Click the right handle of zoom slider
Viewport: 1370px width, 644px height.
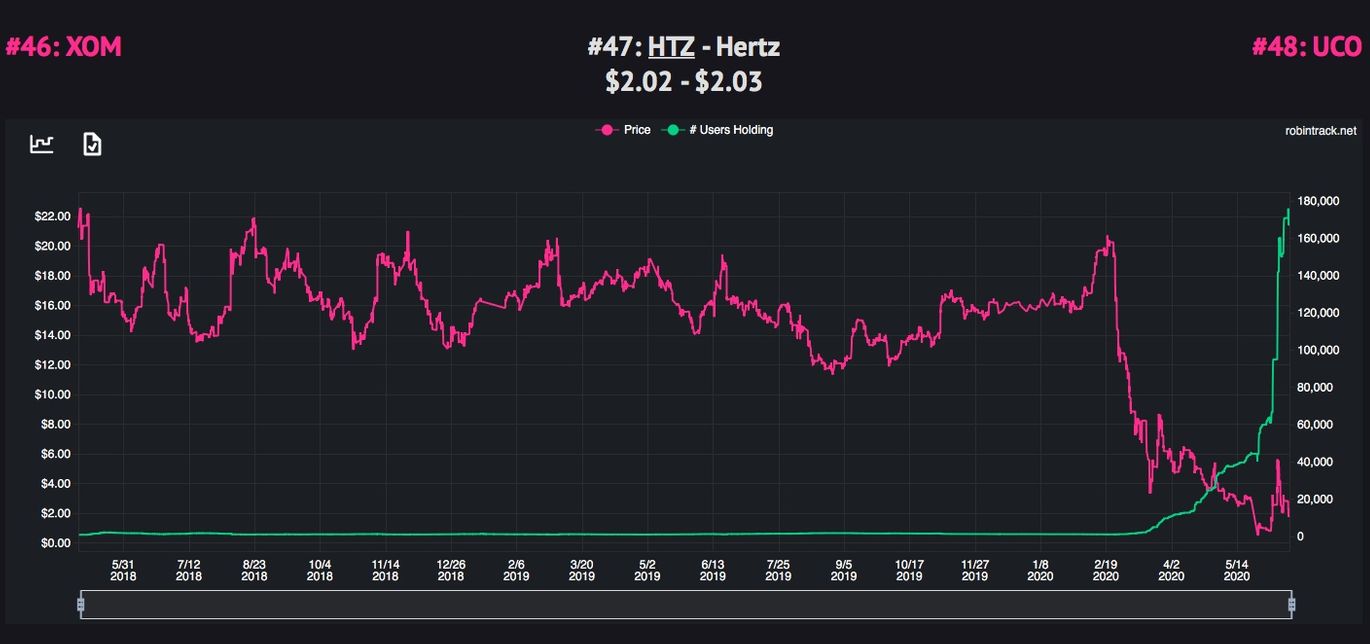pyautogui.click(x=1291, y=604)
